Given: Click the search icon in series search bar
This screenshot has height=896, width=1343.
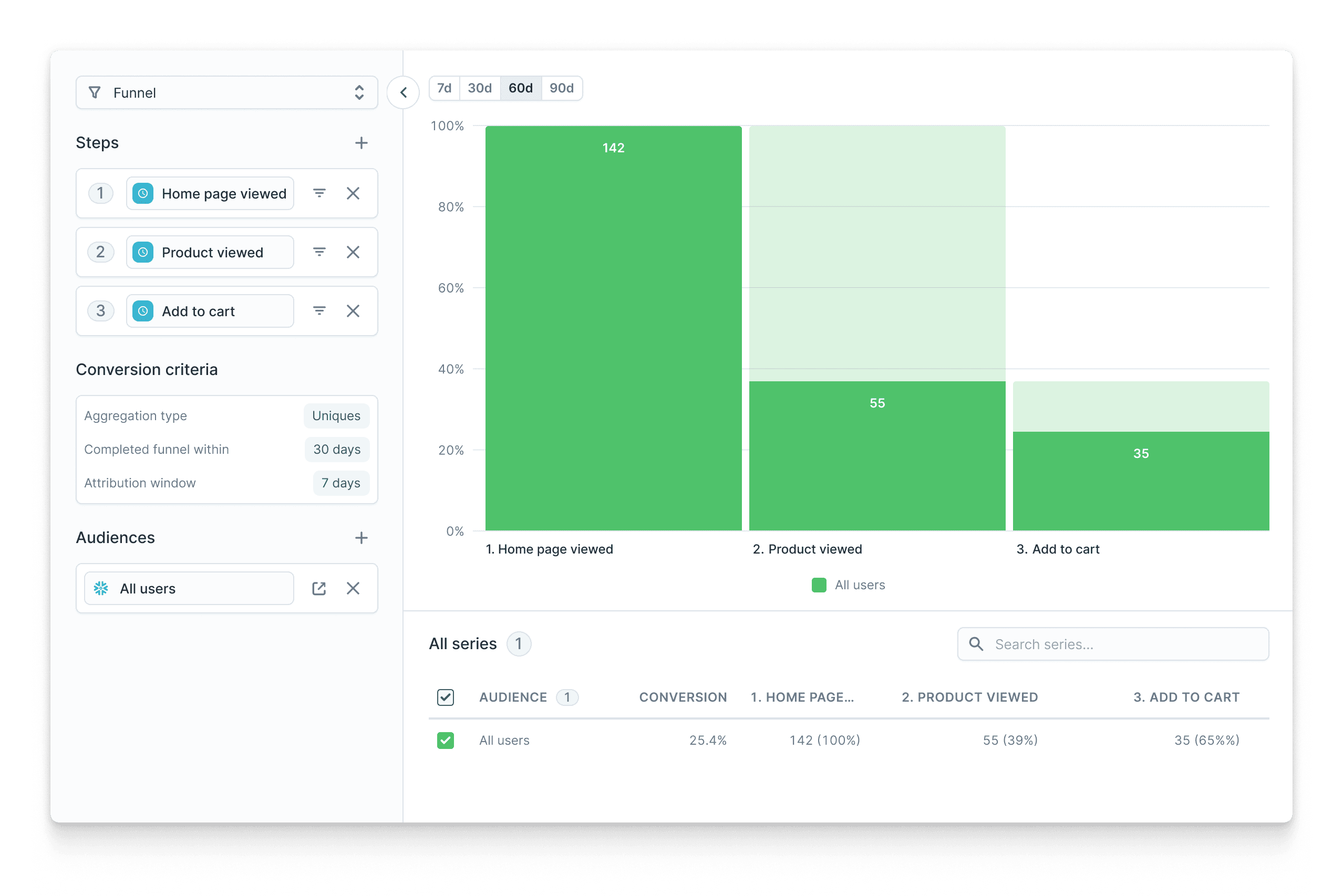Looking at the screenshot, I should [x=976, y=644].
